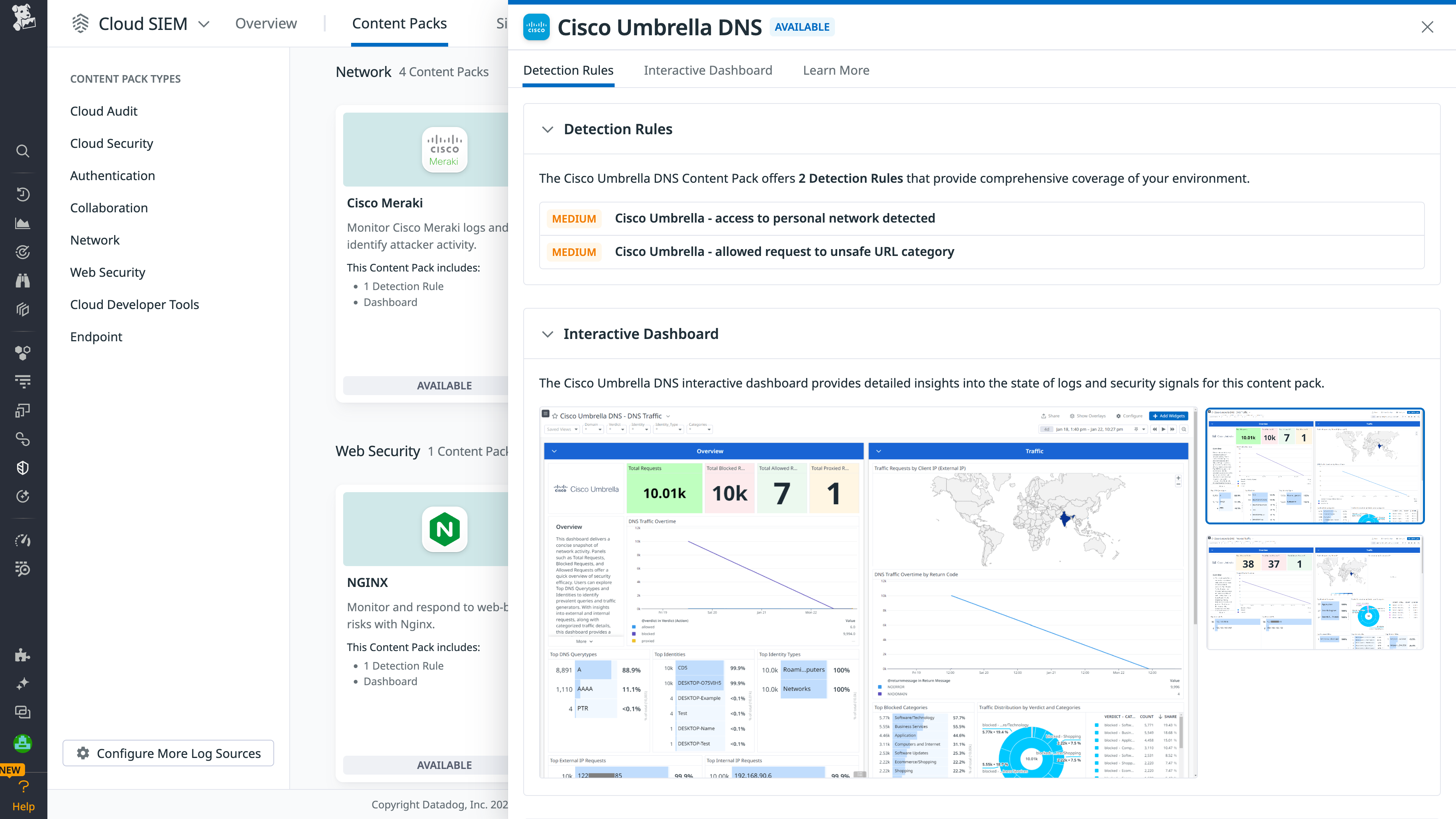Viewport: 1456px width, 819px height.
Task: Click the Bits AI sparkles icon in the sidebar
Action: coord(23,683)
